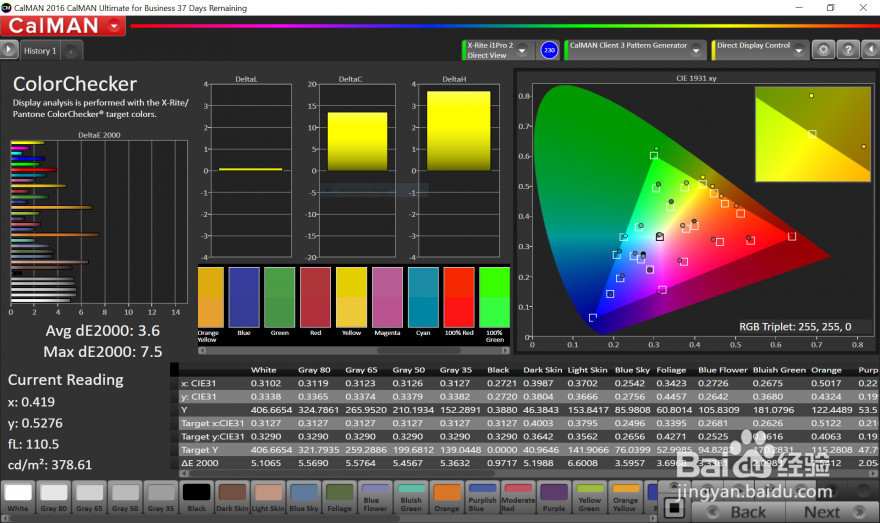
Task: Open help with the question mark icon
Action: [848, 50]
